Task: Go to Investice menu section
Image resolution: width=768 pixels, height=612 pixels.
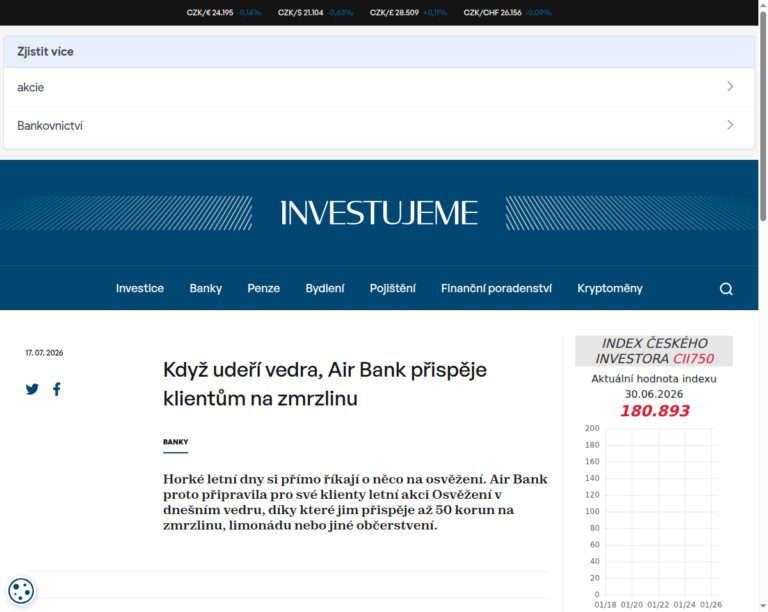Action: pos(140,288)
